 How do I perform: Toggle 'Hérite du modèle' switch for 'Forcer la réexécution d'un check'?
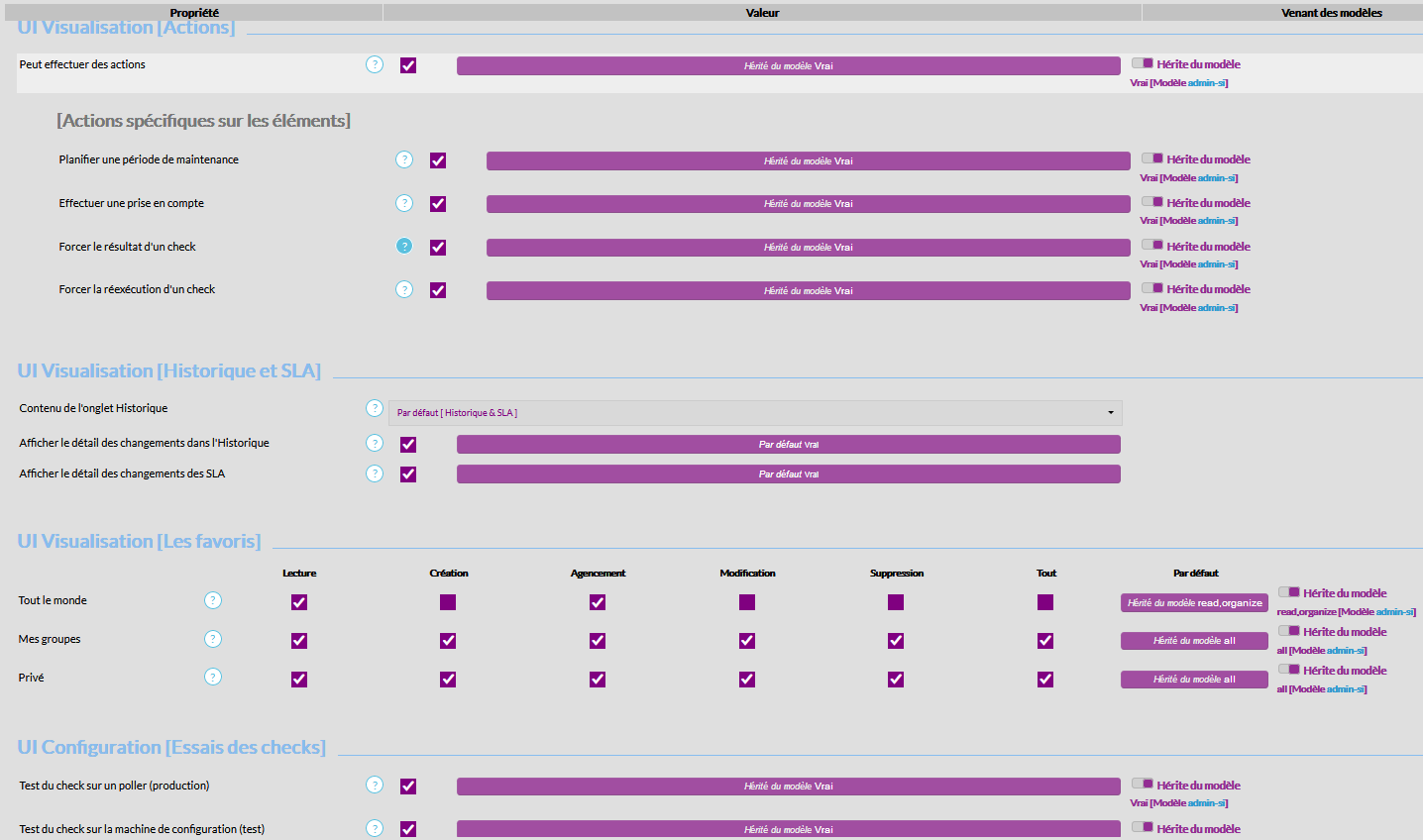[x=1151, y=288]
